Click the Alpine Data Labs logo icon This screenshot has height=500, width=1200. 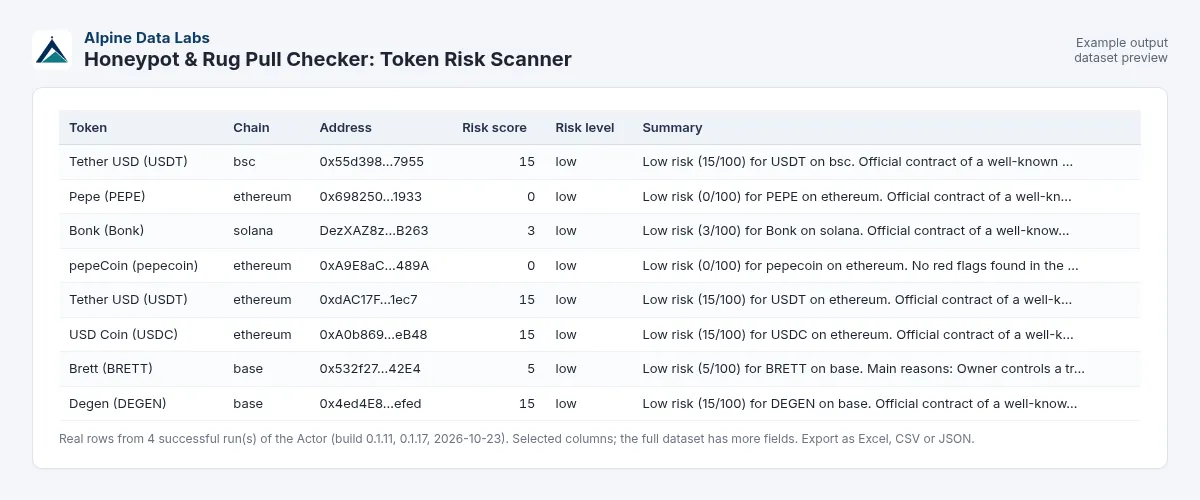52,49
